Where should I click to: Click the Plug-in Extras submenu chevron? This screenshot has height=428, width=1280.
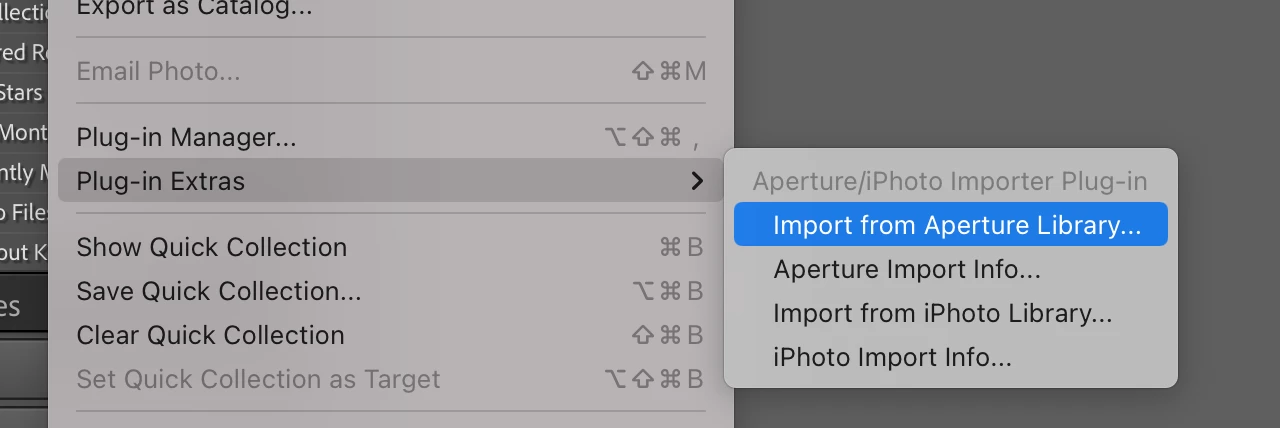[x=697, y=181]
